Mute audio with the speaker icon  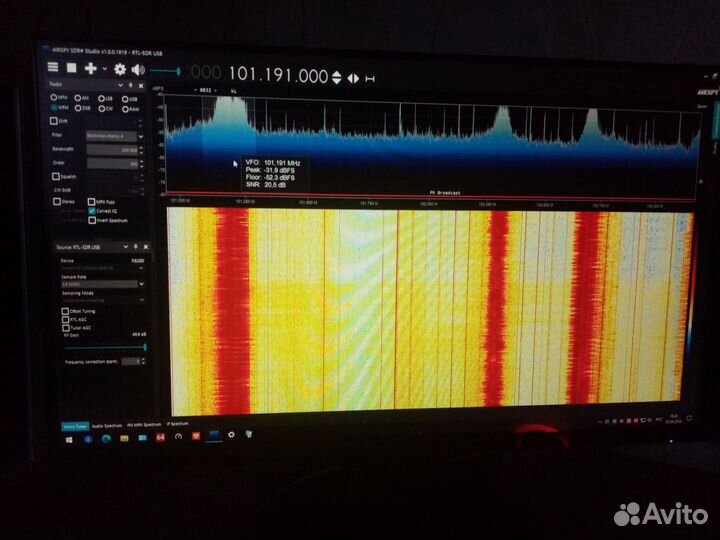pos(138,70)
